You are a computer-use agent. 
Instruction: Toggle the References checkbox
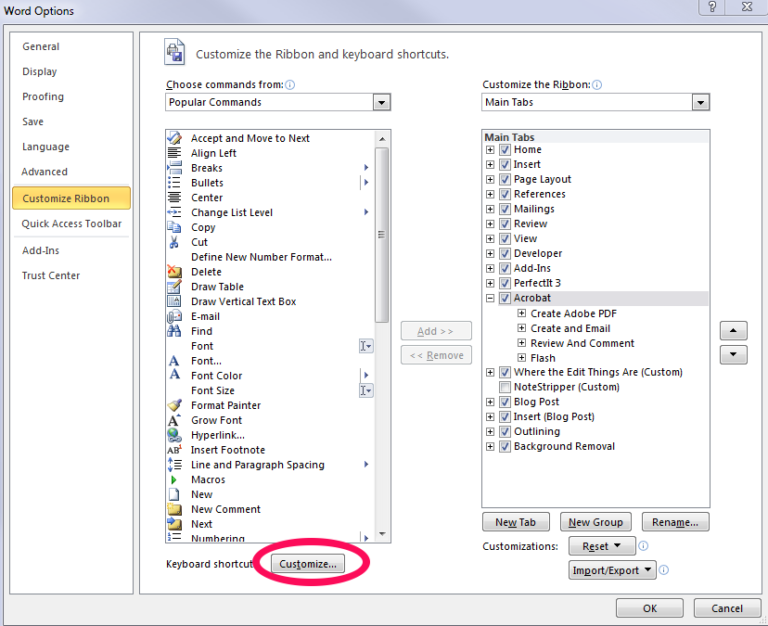505,194
